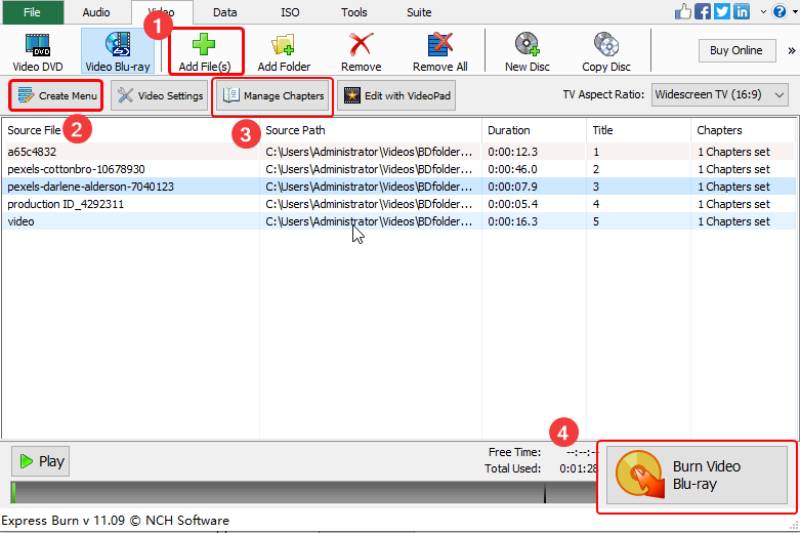
Task: Expand the toolbar overflow chevron
Action: point(791,50)
